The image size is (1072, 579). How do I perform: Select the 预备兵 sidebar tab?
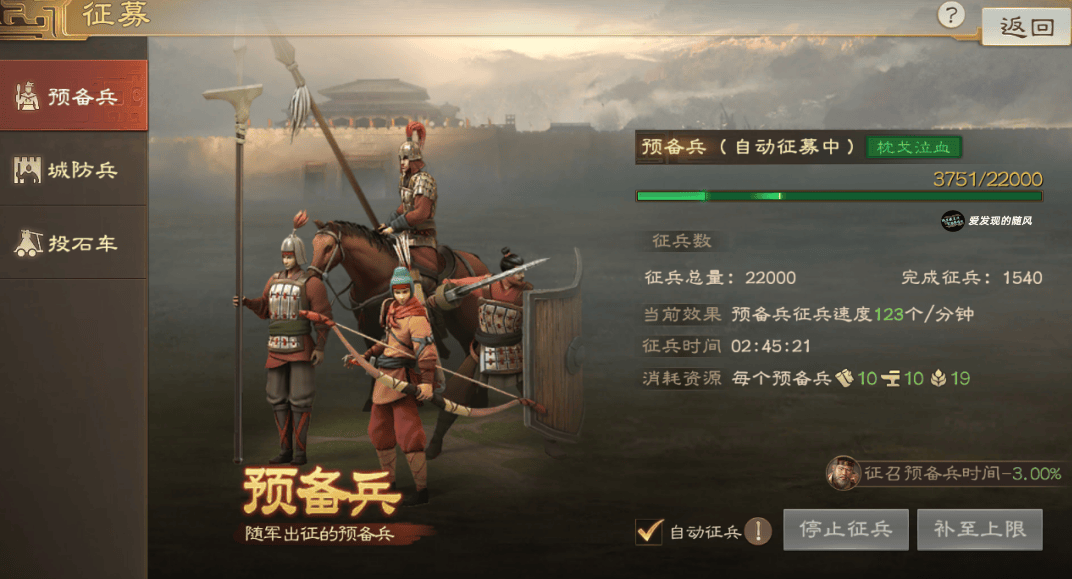74,96
